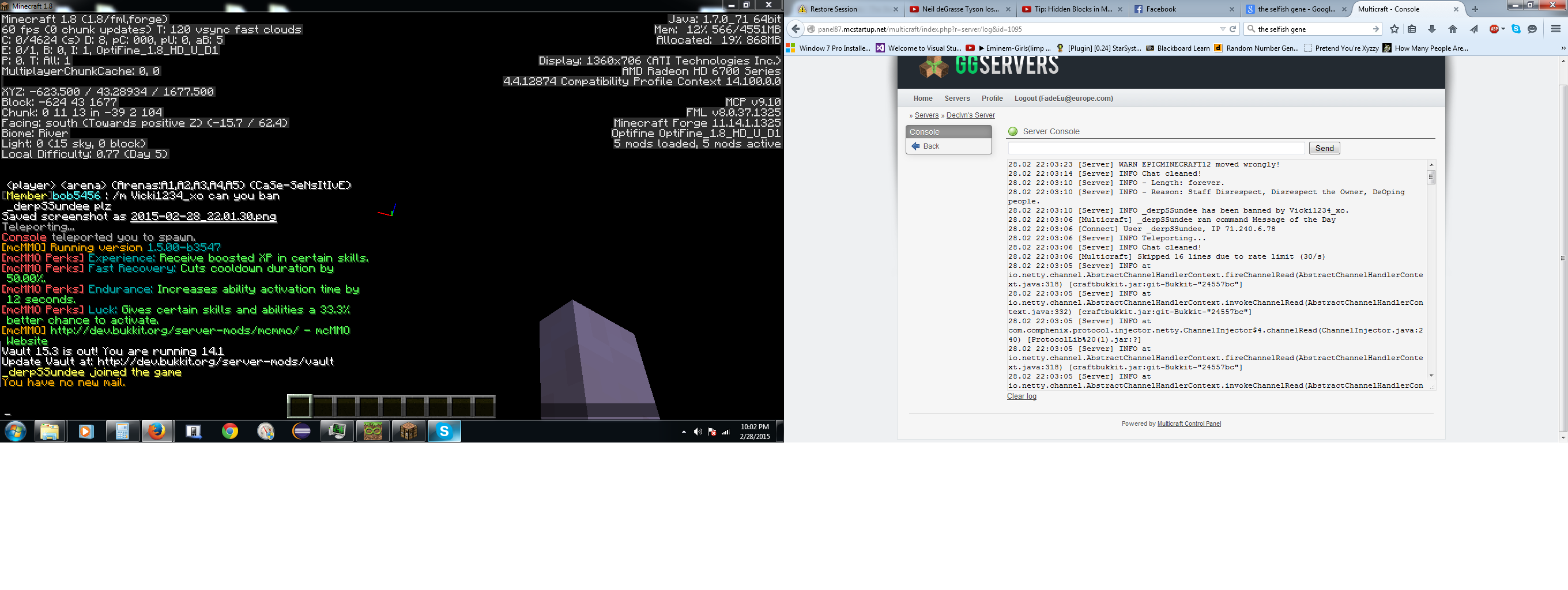Open Welcome to Visual Studio bookmark

[918, 48]
